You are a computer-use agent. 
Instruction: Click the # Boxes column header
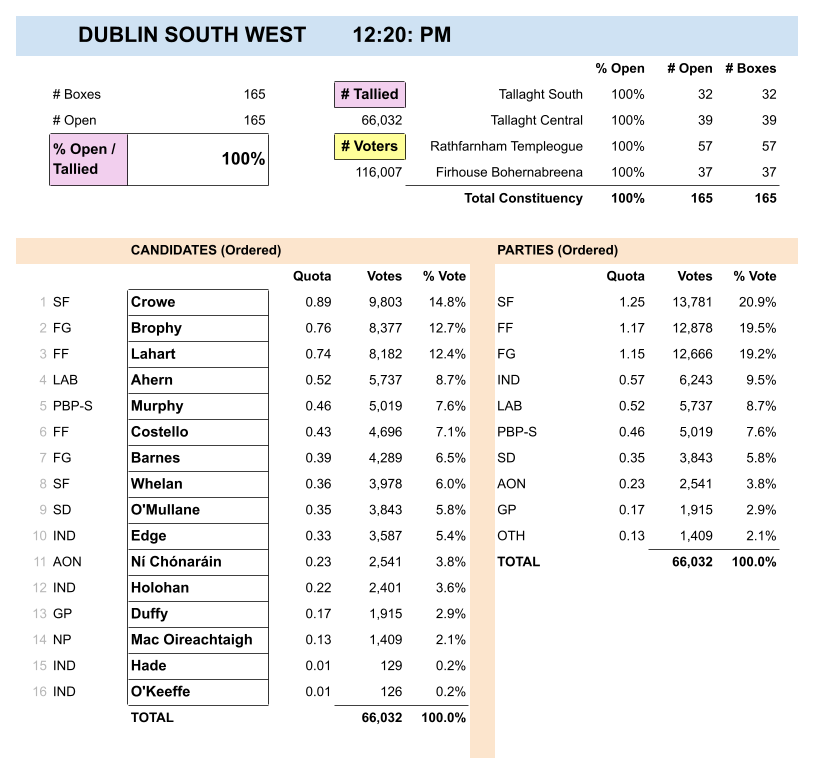[x=751, y=68]
